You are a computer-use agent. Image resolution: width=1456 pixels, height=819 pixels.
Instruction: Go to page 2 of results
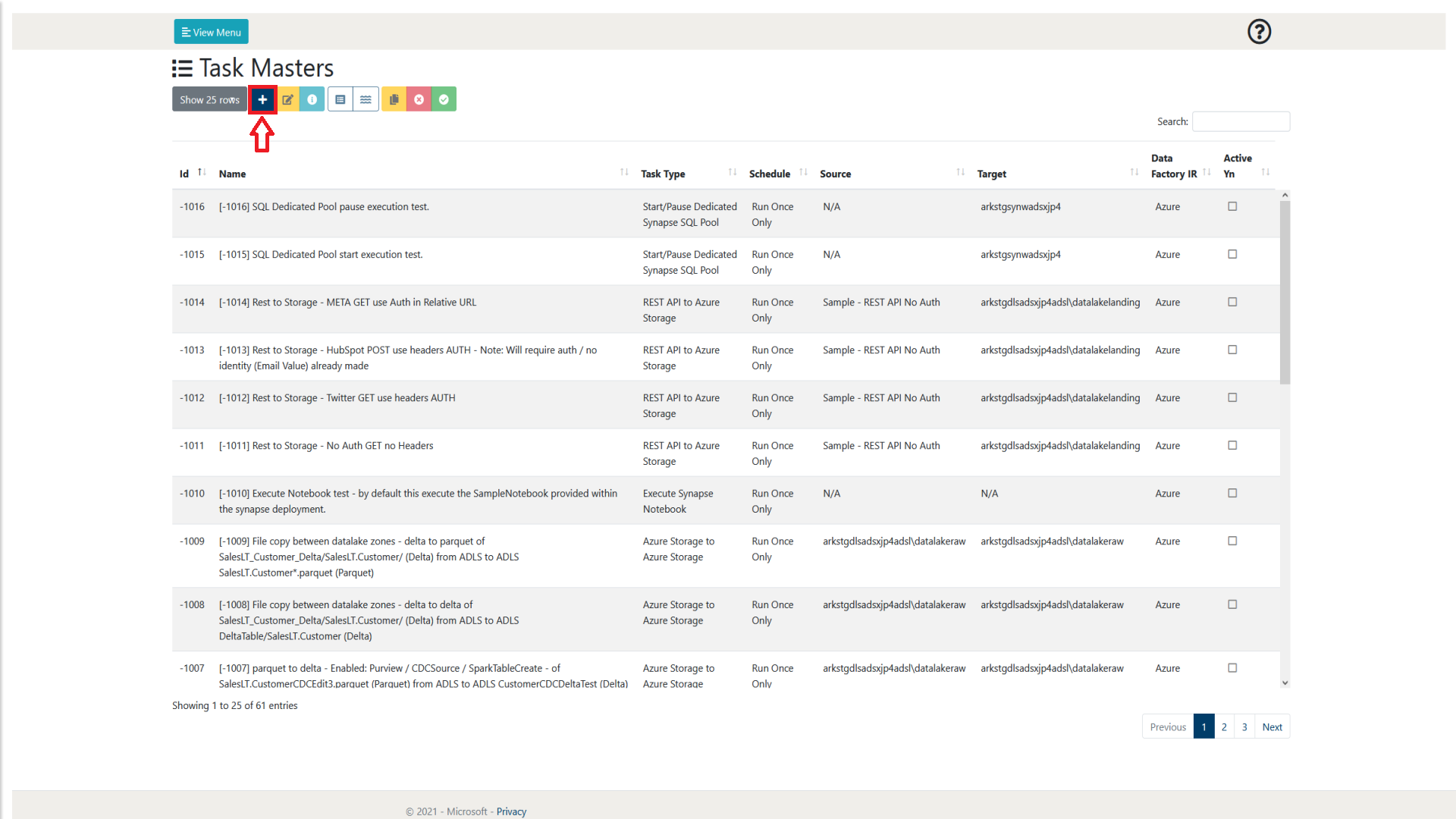tap(1224, 726)
